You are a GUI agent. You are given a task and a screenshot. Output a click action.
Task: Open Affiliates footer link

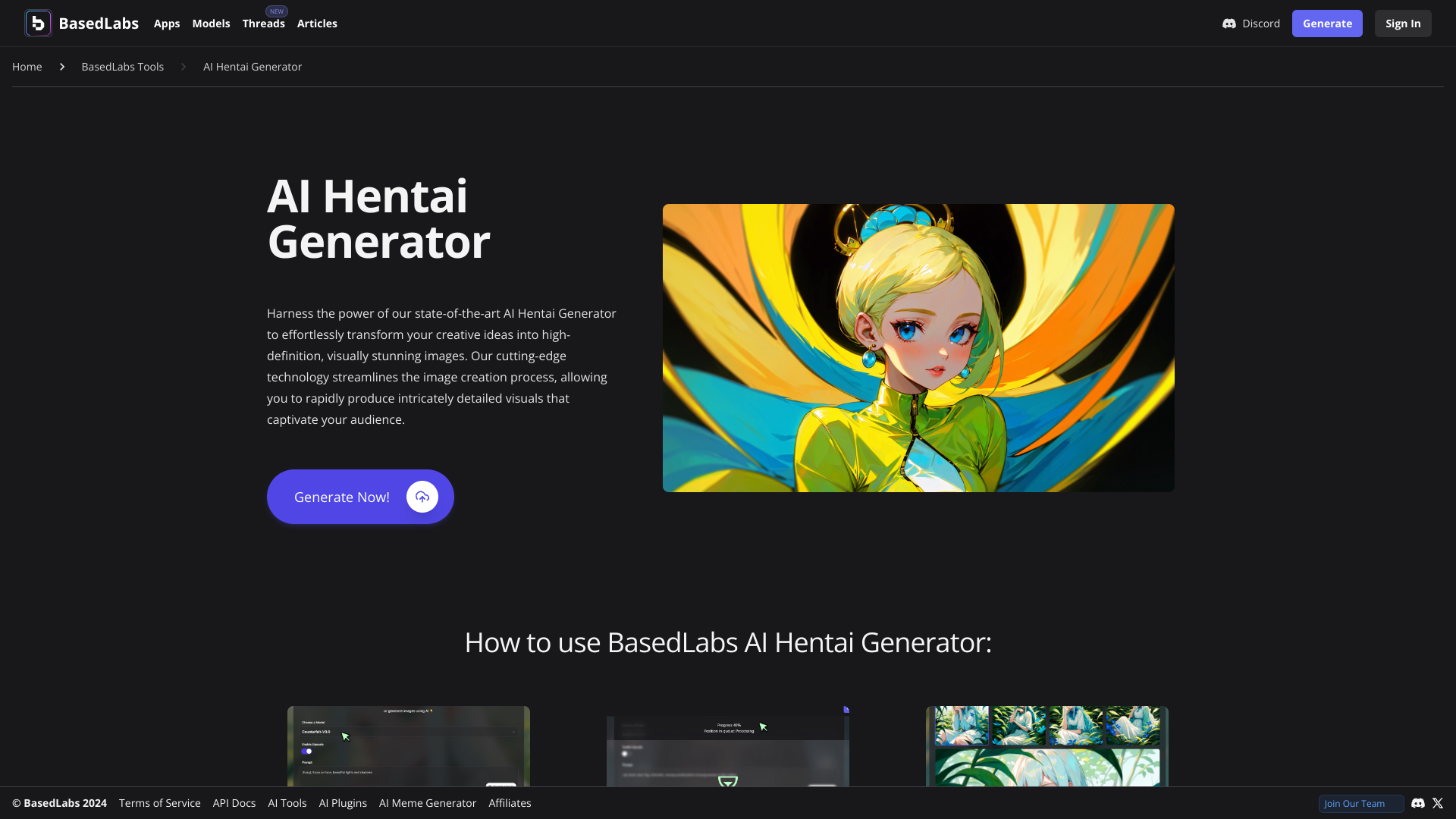coord(510,803)
